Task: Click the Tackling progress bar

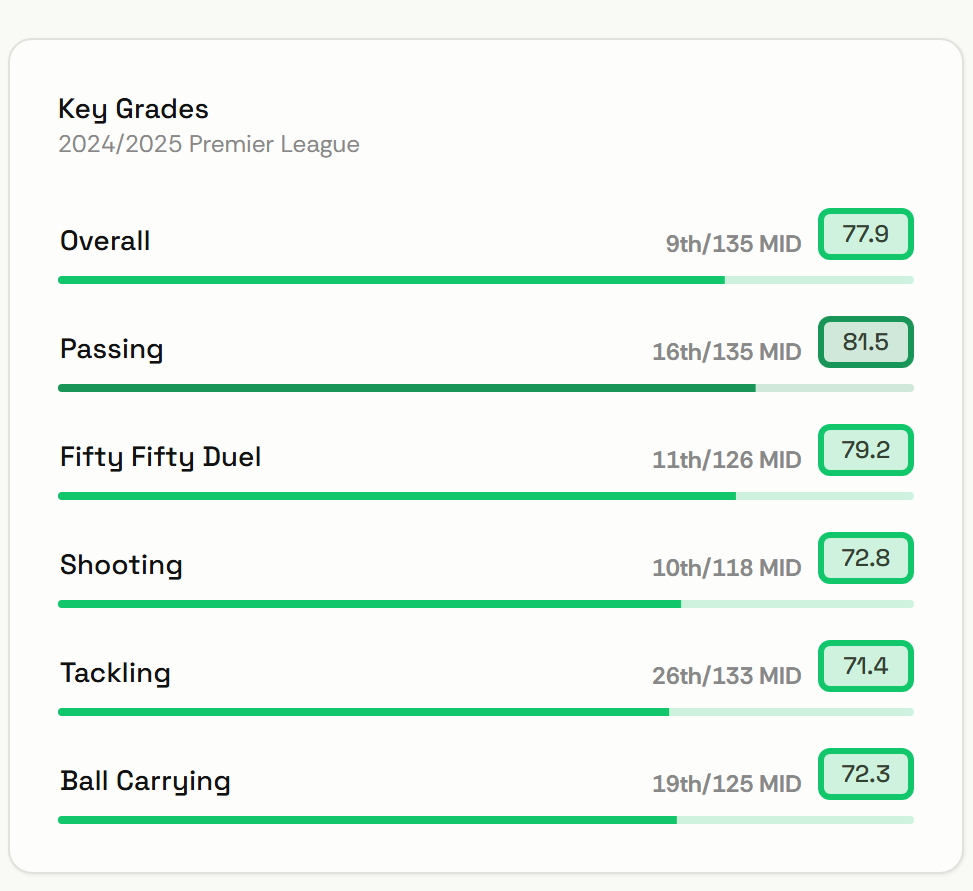Action: point(486,712)
